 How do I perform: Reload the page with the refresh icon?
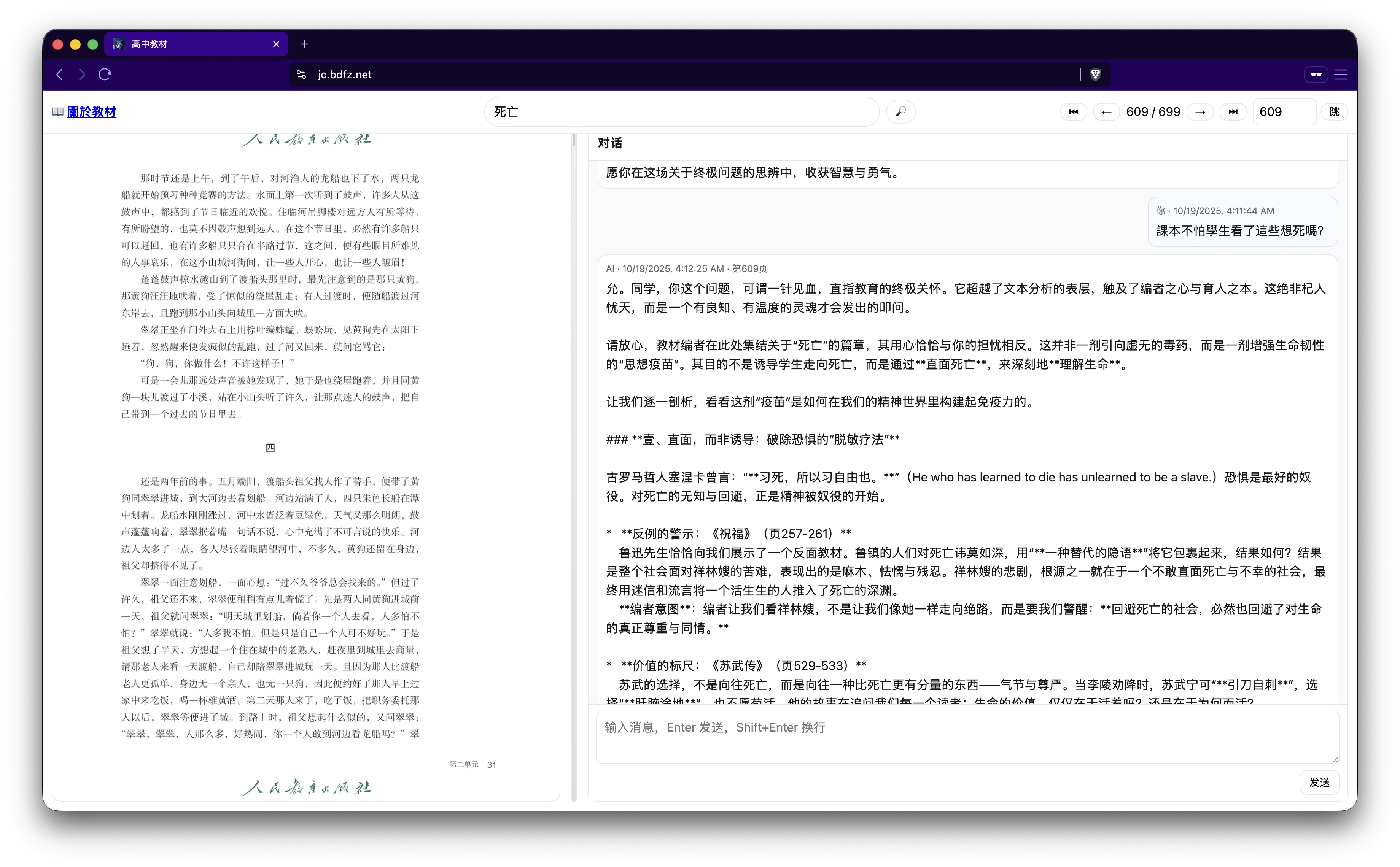point(104,75)
